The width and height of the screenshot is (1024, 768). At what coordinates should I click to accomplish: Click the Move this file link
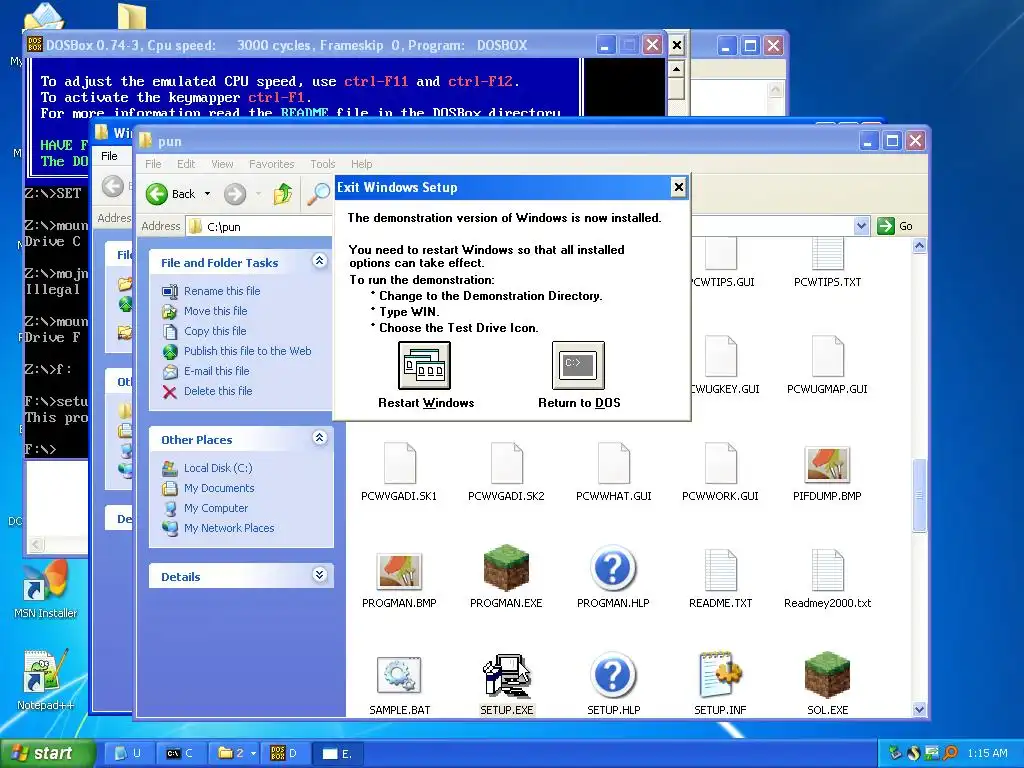tap(216, 312)
